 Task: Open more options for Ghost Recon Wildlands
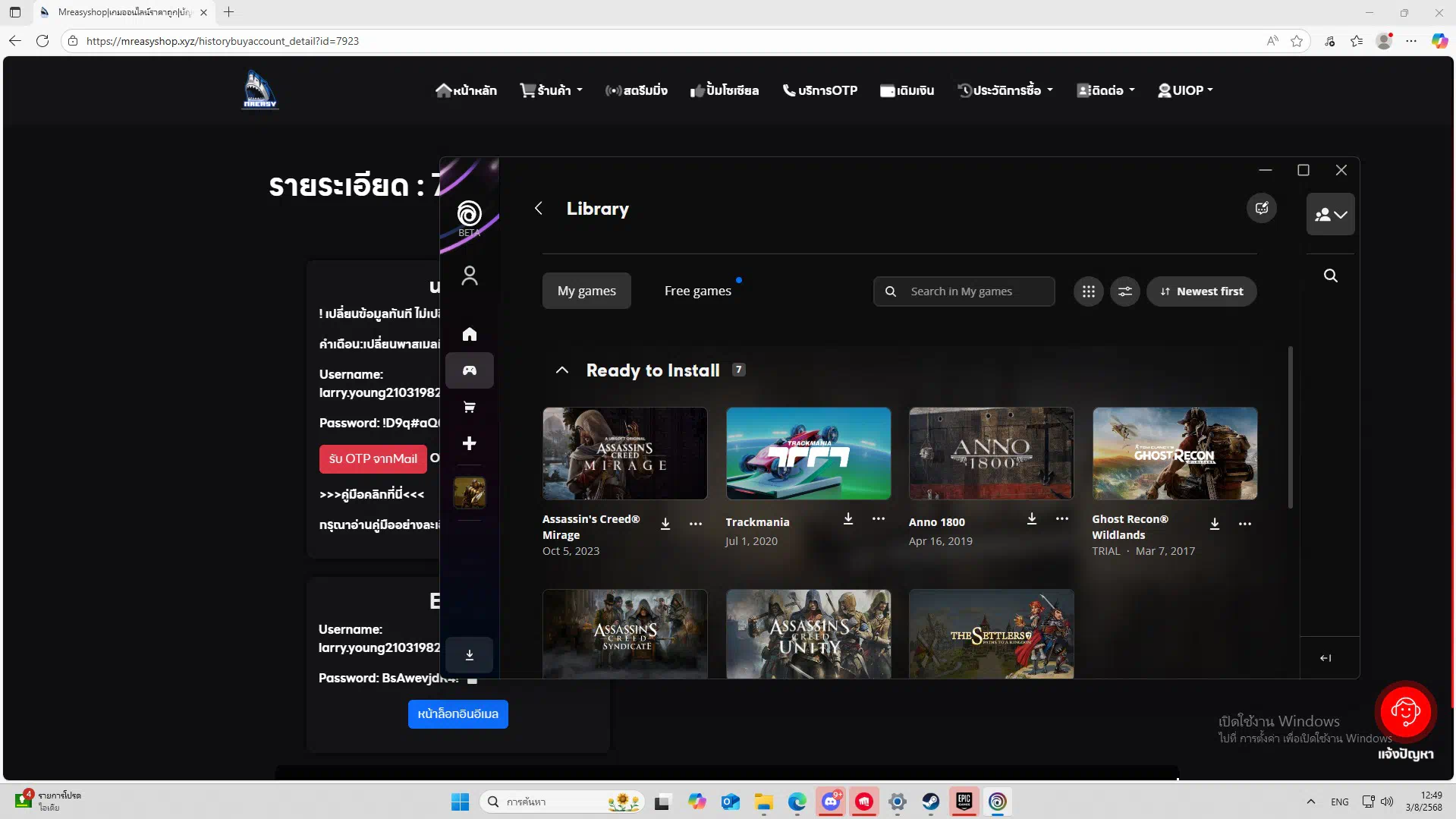[x=1245, y=524]
